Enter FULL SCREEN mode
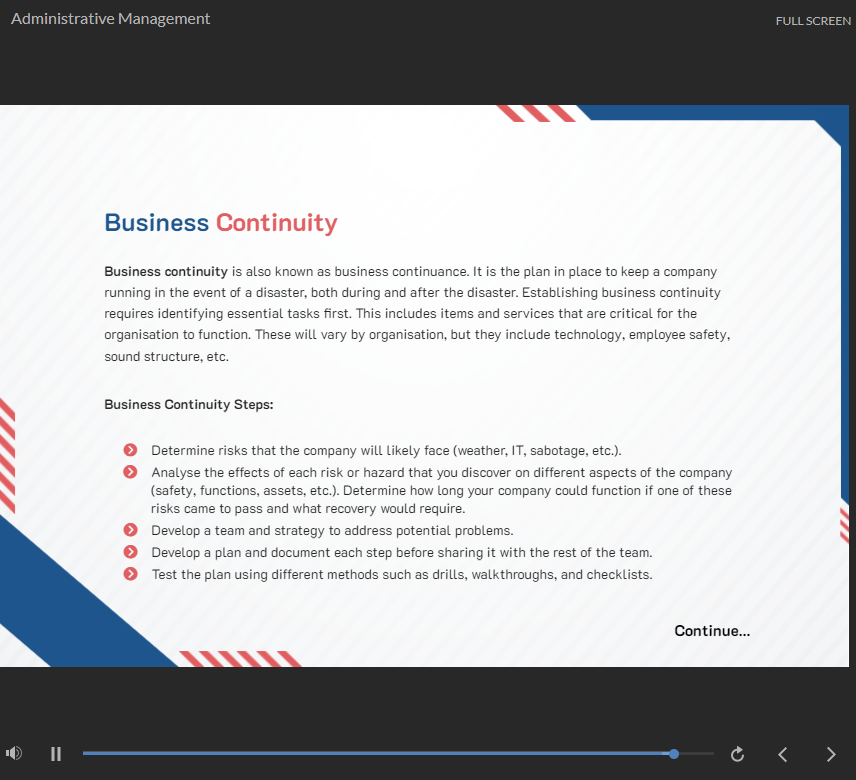 (813, 21)
